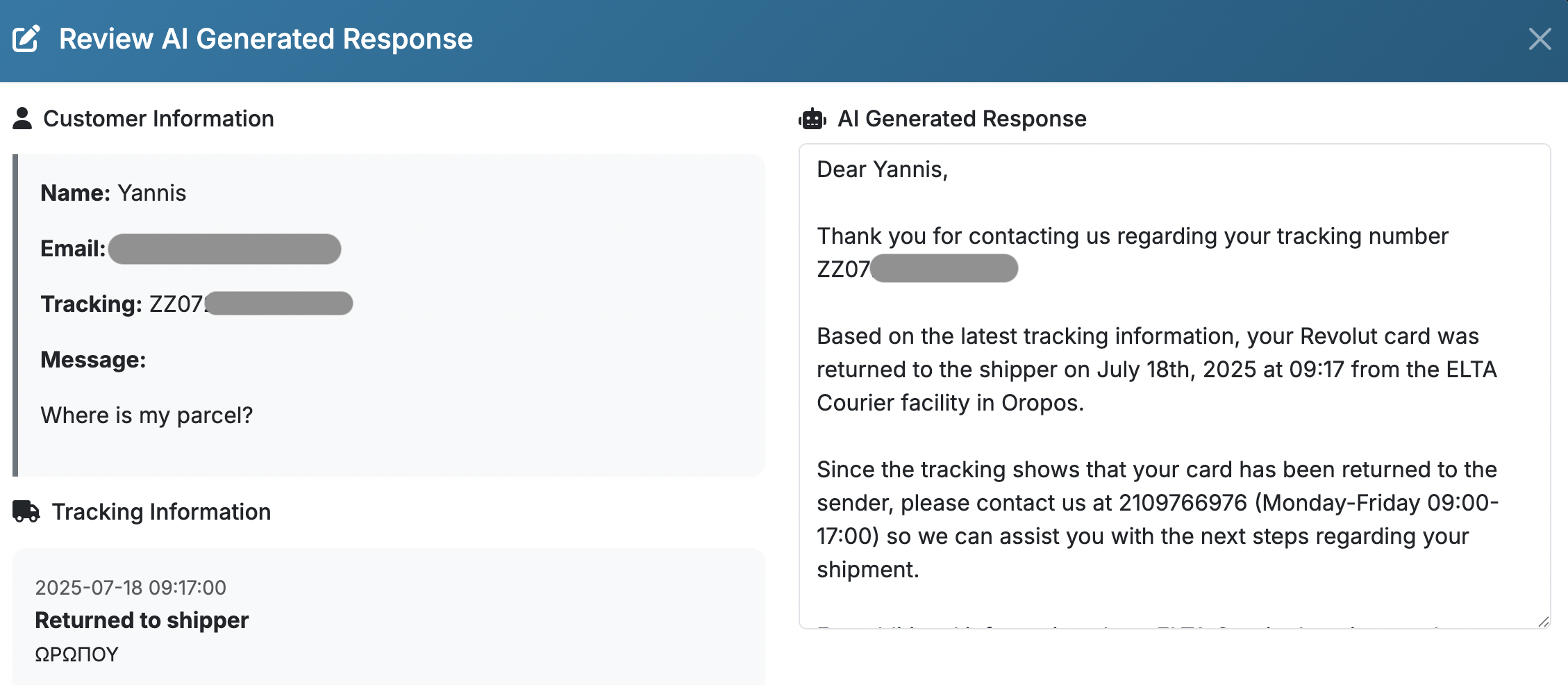
Task: Click the robot icon beside AI Generated Response
Action: (x=812, y=119)
